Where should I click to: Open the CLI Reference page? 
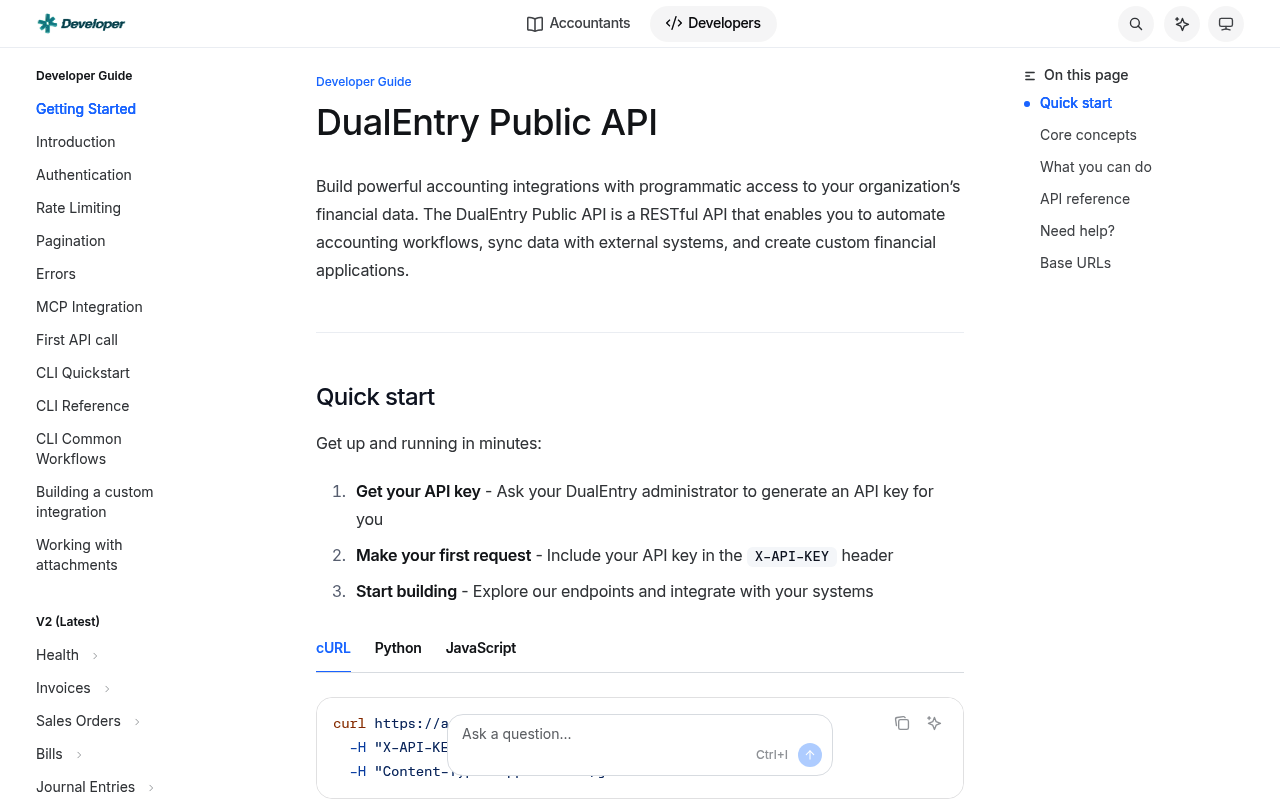coord(83,406)
